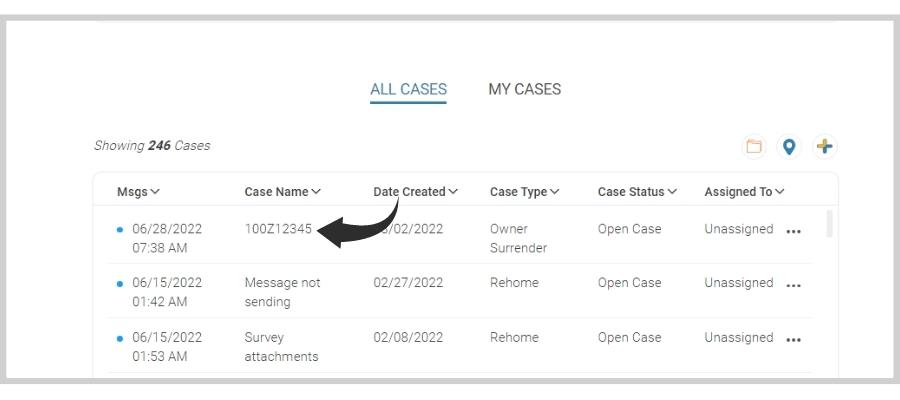The height and width of the screenshot is (400, 900).
Task: Open the Survey attachments case
Action: coord(281,346)
